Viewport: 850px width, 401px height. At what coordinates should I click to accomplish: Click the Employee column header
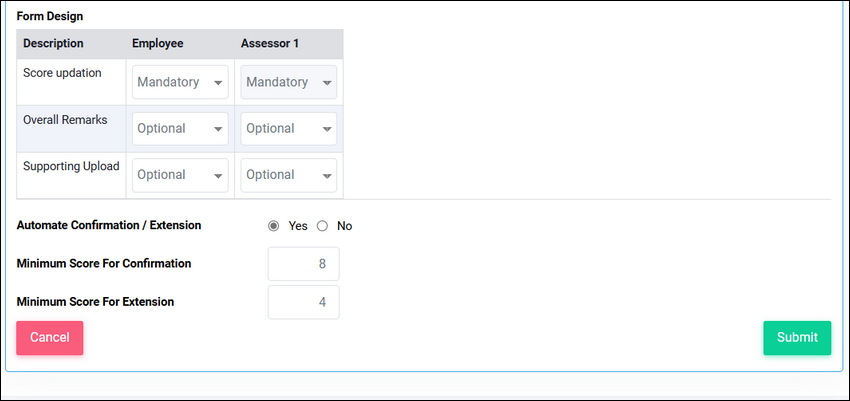158,44
